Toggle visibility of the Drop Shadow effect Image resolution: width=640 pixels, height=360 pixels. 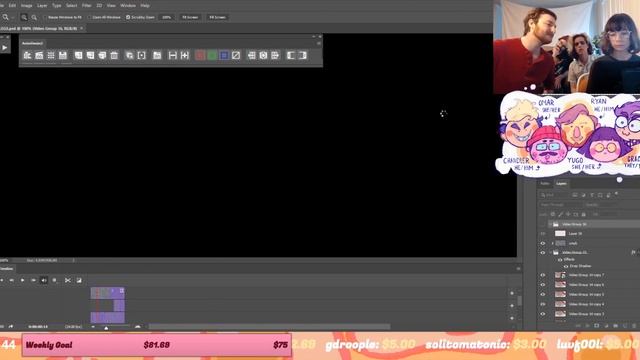566,266
